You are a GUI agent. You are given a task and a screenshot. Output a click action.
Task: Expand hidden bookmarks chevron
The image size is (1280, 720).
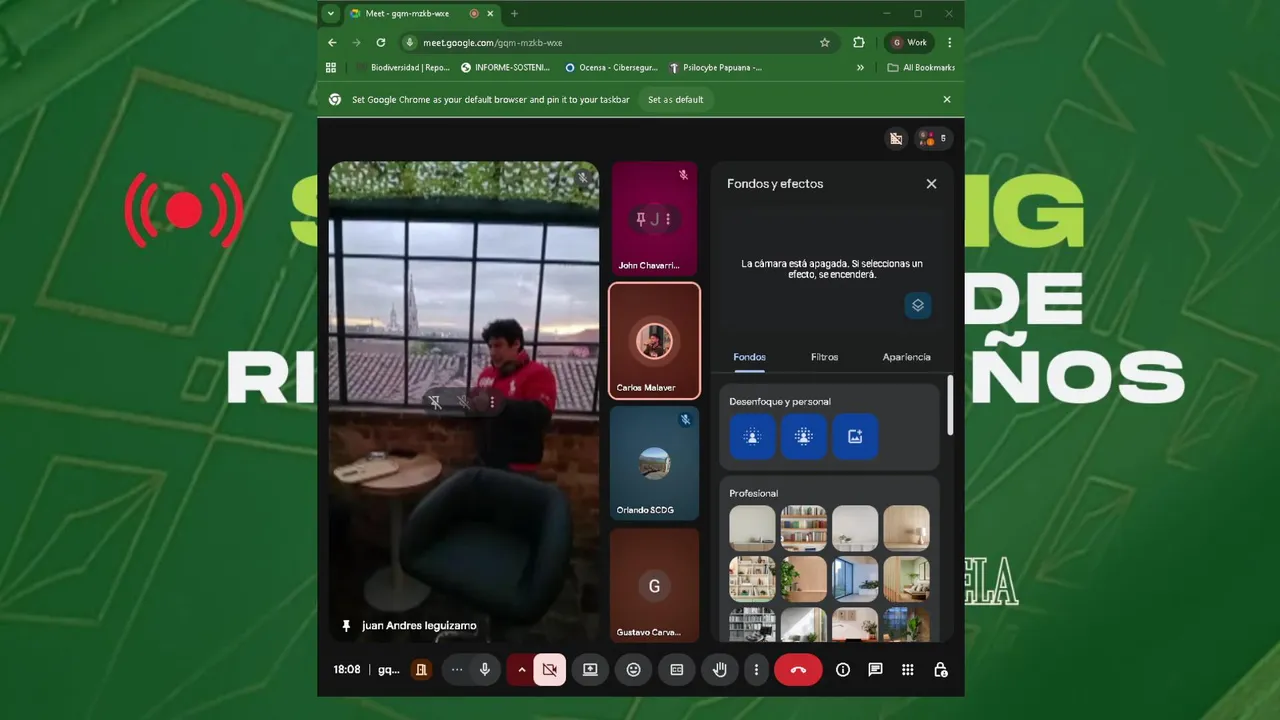pyautogui.click(x=860, y=68)
